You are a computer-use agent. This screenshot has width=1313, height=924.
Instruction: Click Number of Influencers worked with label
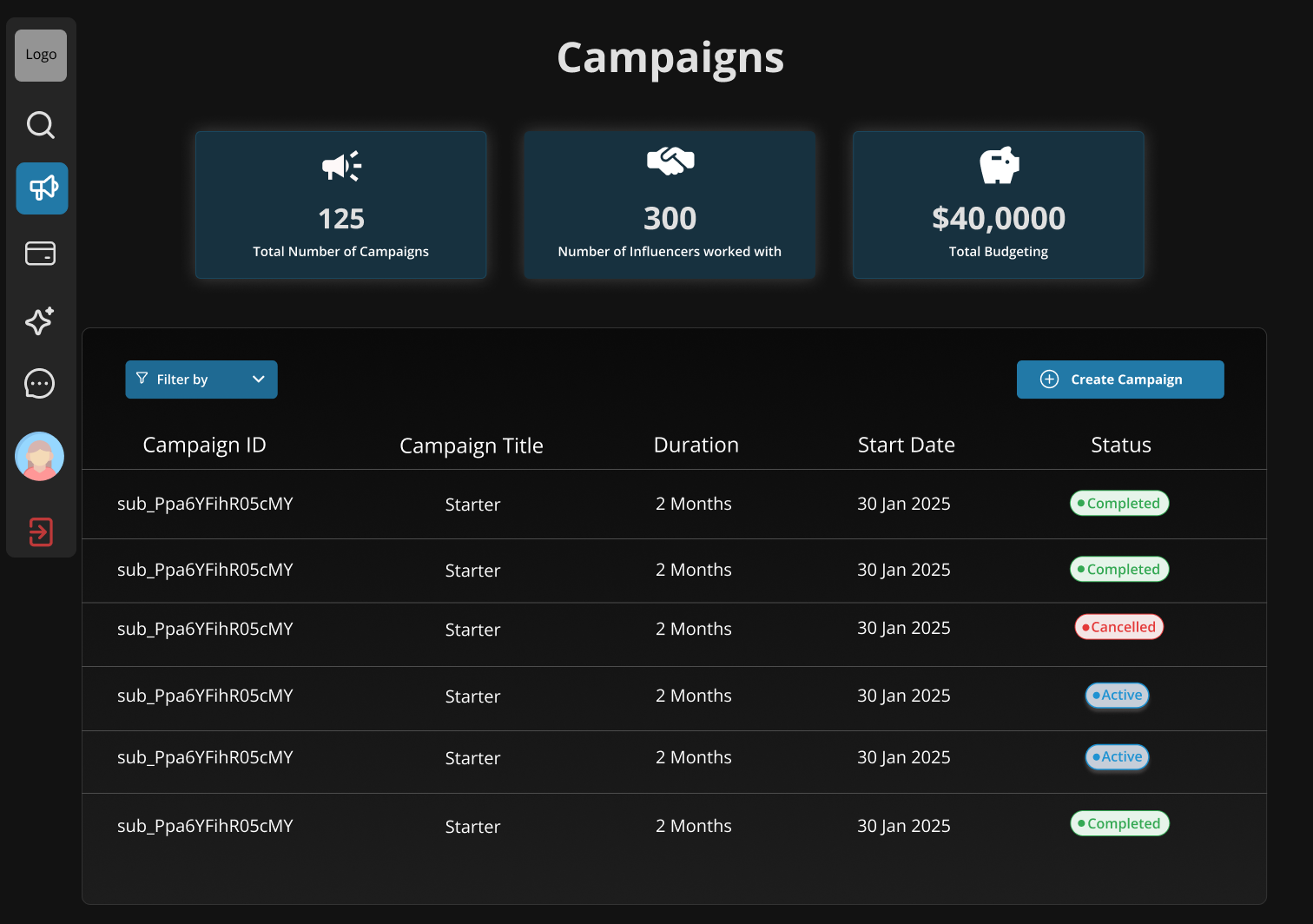670,252
